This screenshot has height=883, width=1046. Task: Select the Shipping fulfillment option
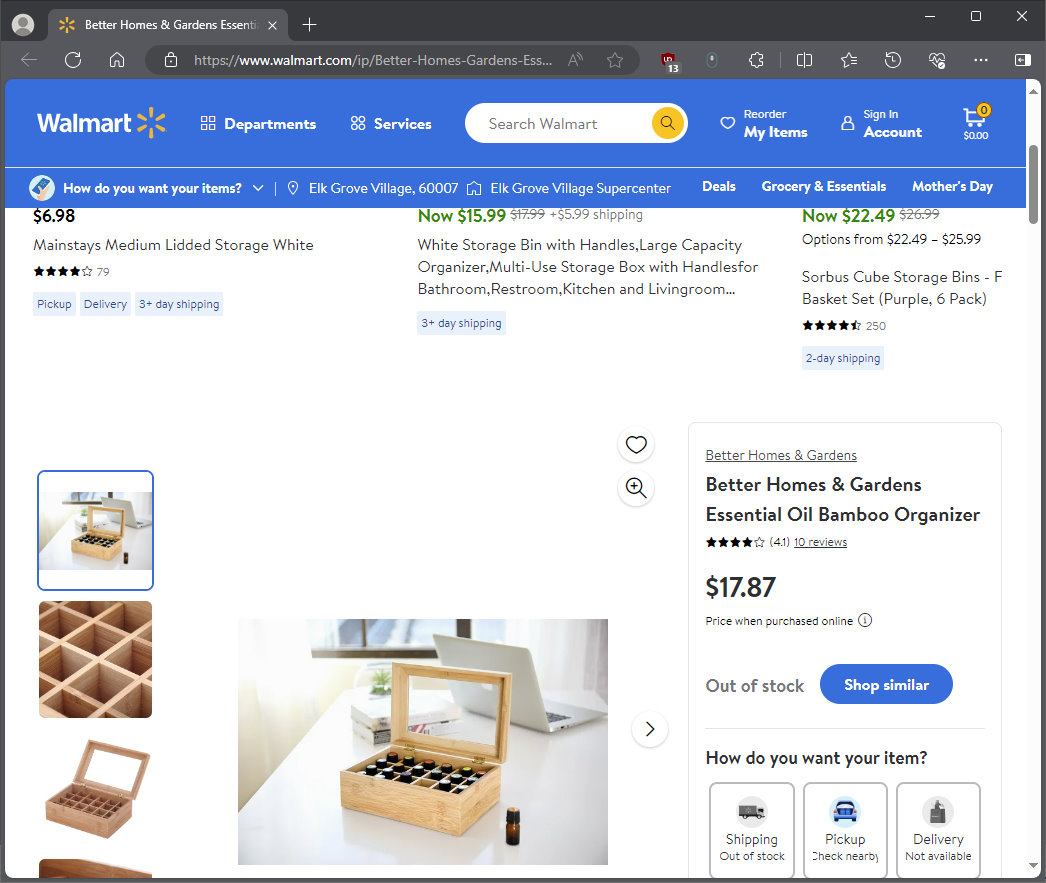click(751, 830)
